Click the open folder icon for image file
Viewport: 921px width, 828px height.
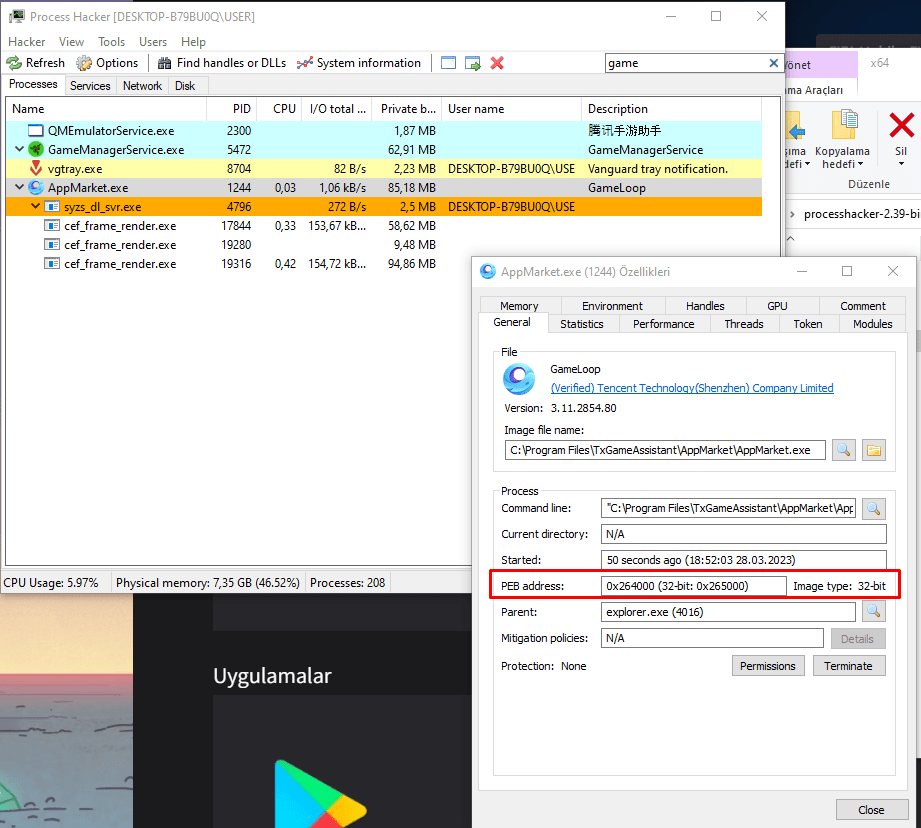point(874,450)
